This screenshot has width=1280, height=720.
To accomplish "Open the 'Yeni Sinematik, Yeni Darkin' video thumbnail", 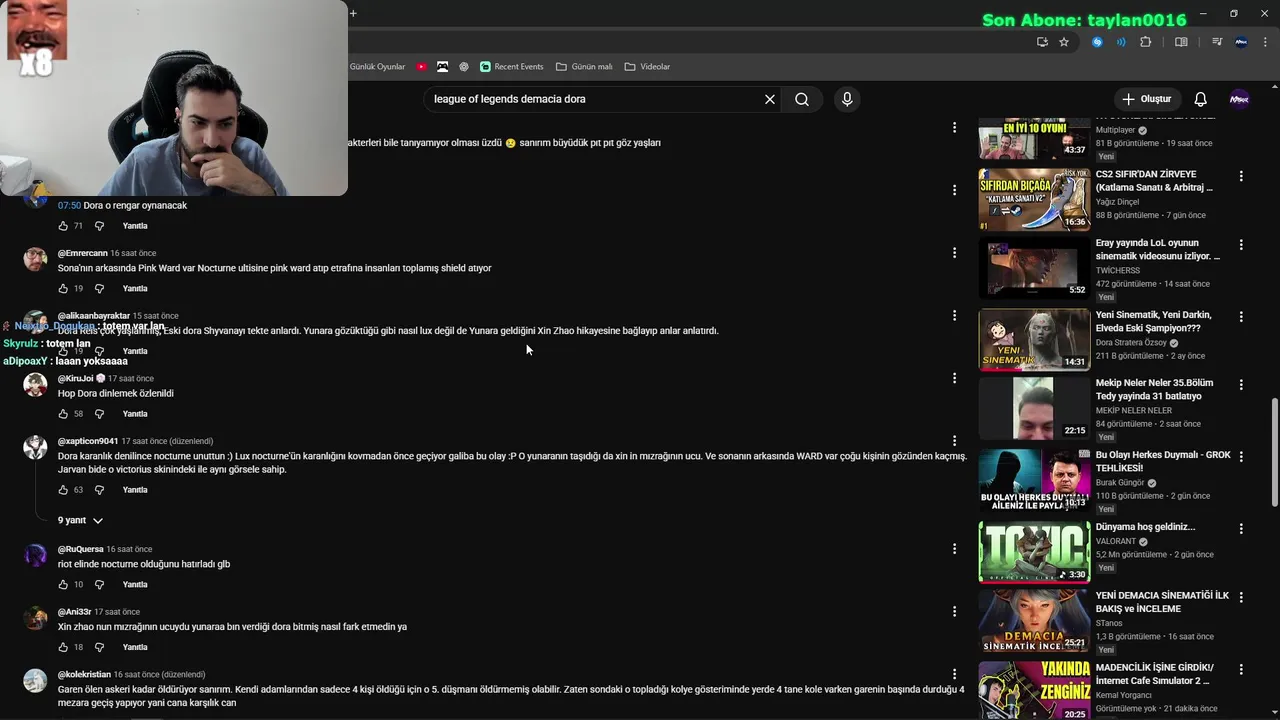I will tap(1034, 339).
